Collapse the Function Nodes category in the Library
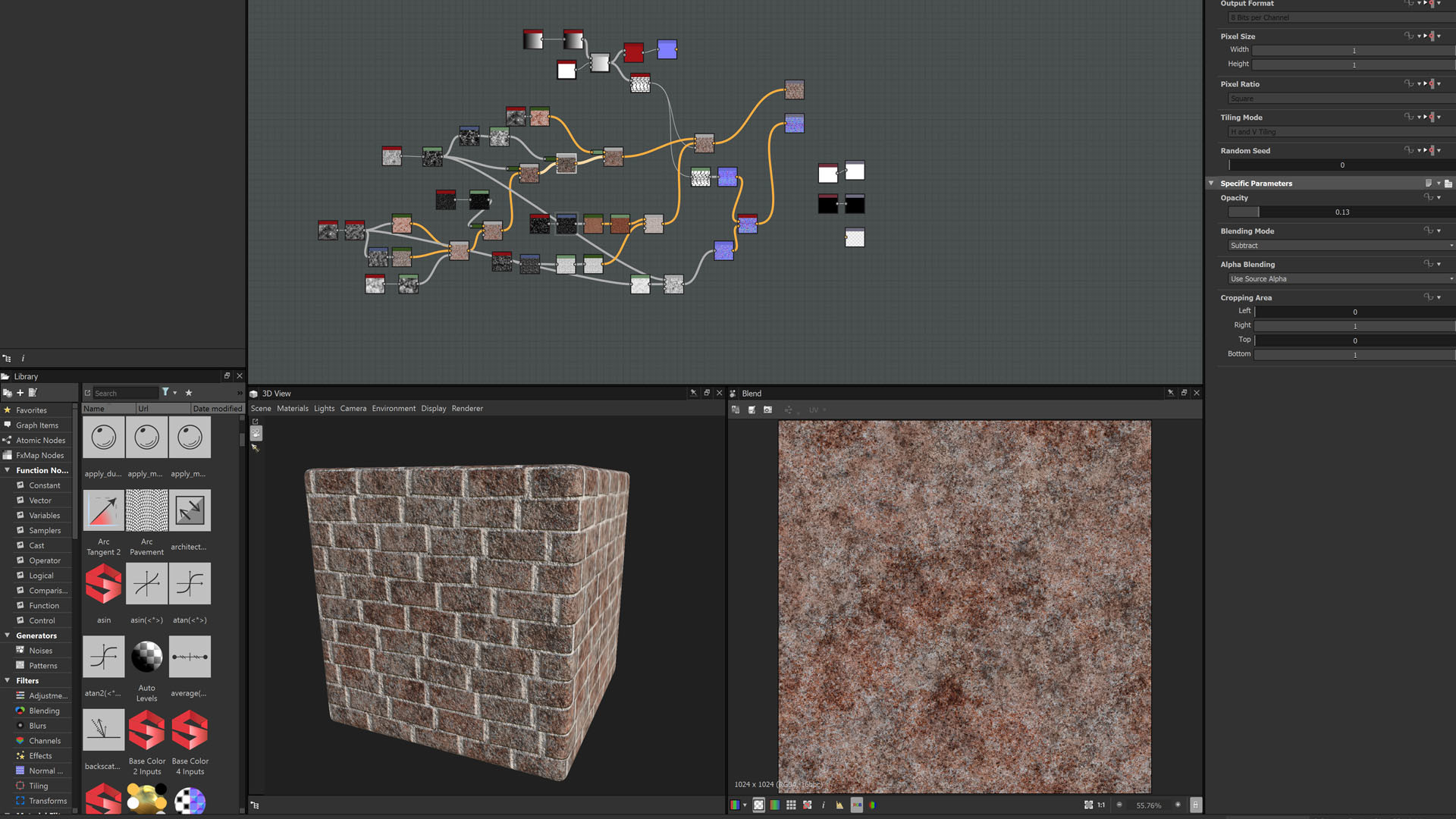Screen dimensions: 1456x819 point(6,470)
